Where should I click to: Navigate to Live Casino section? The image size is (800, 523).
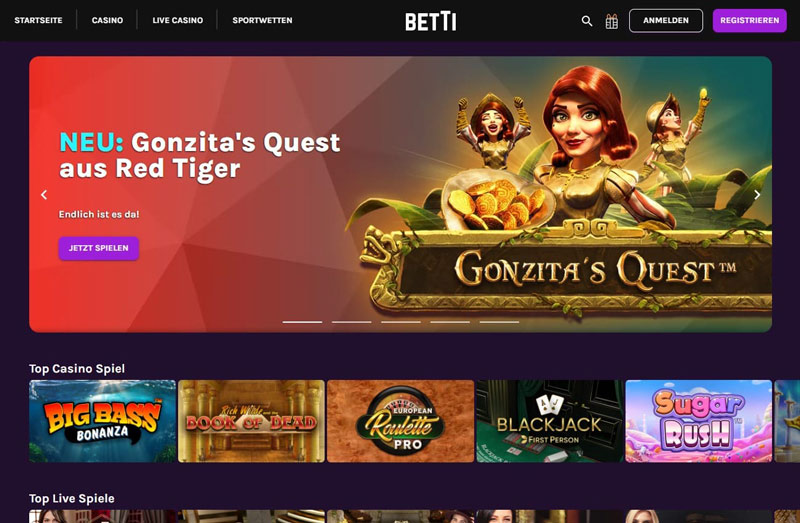(x=178, y=20)
